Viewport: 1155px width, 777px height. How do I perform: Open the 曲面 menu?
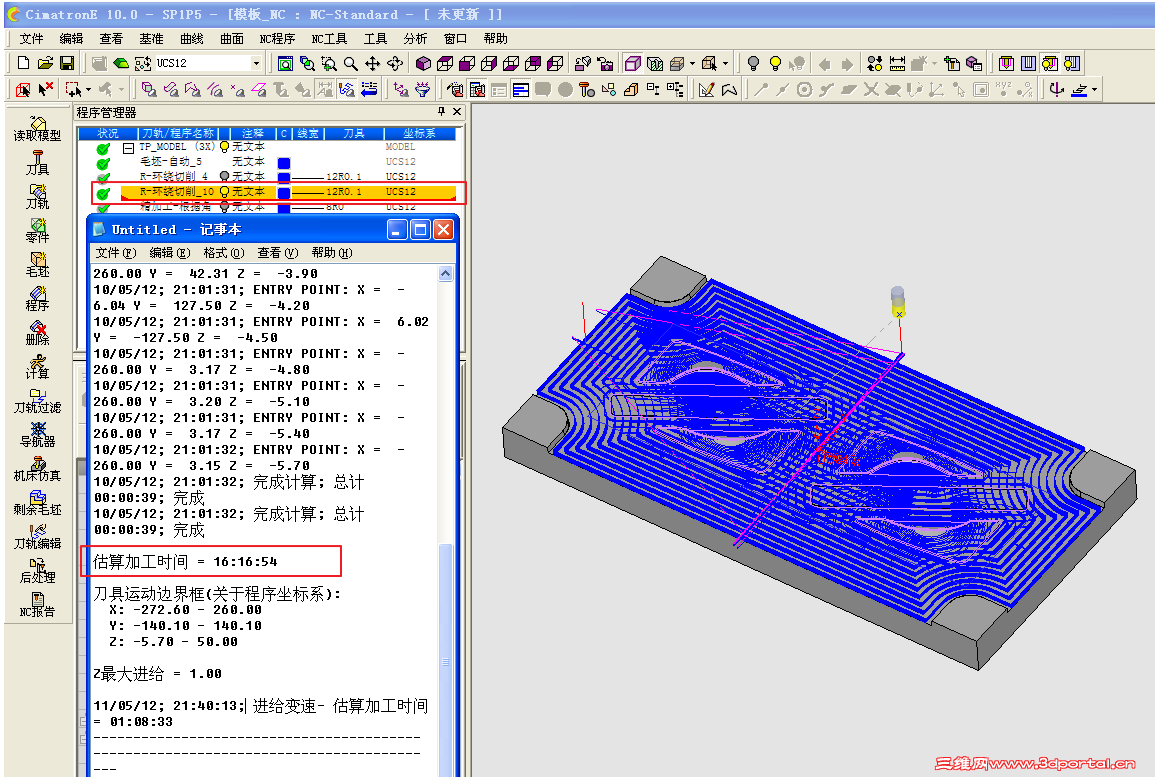[x=232, y=38]
